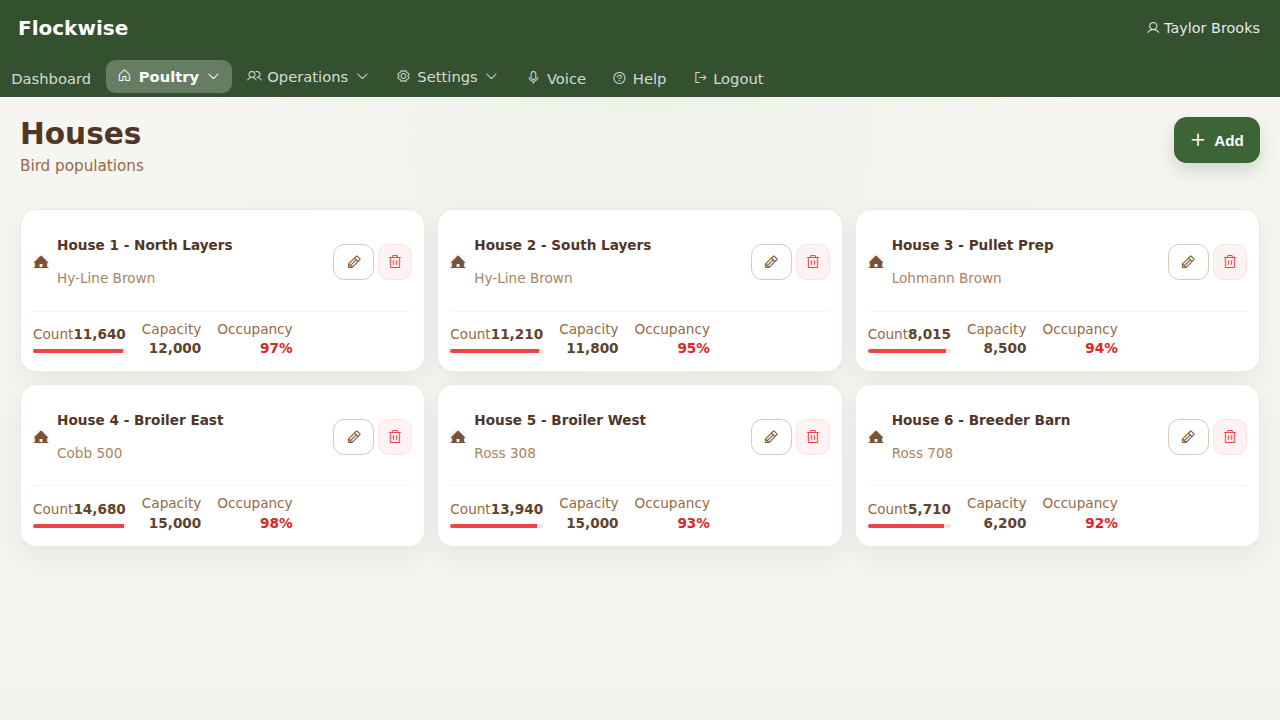Image resolution: width=1280 pixels, height=720 pixels.
Task: Open the Operations dropdown menu
Action: 308,77
